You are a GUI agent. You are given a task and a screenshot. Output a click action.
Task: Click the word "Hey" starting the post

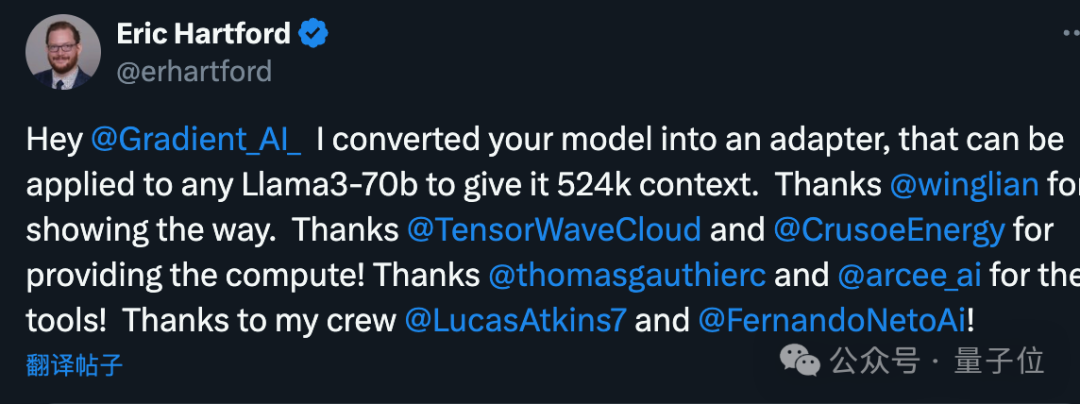[53, 140]
